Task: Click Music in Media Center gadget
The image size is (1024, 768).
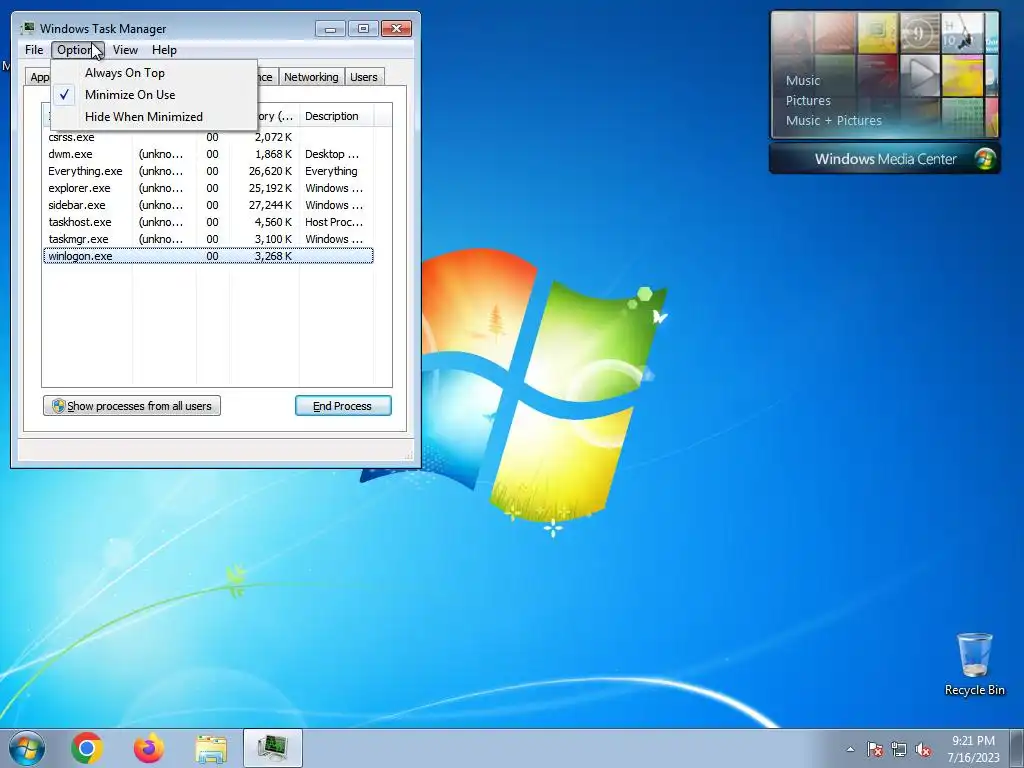Action: pos(803,80)
